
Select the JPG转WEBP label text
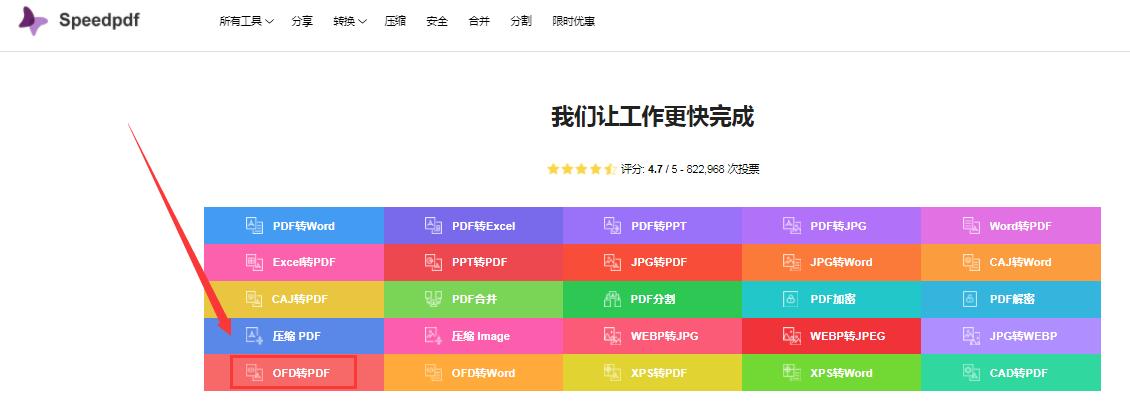(x=1023, y=335)
